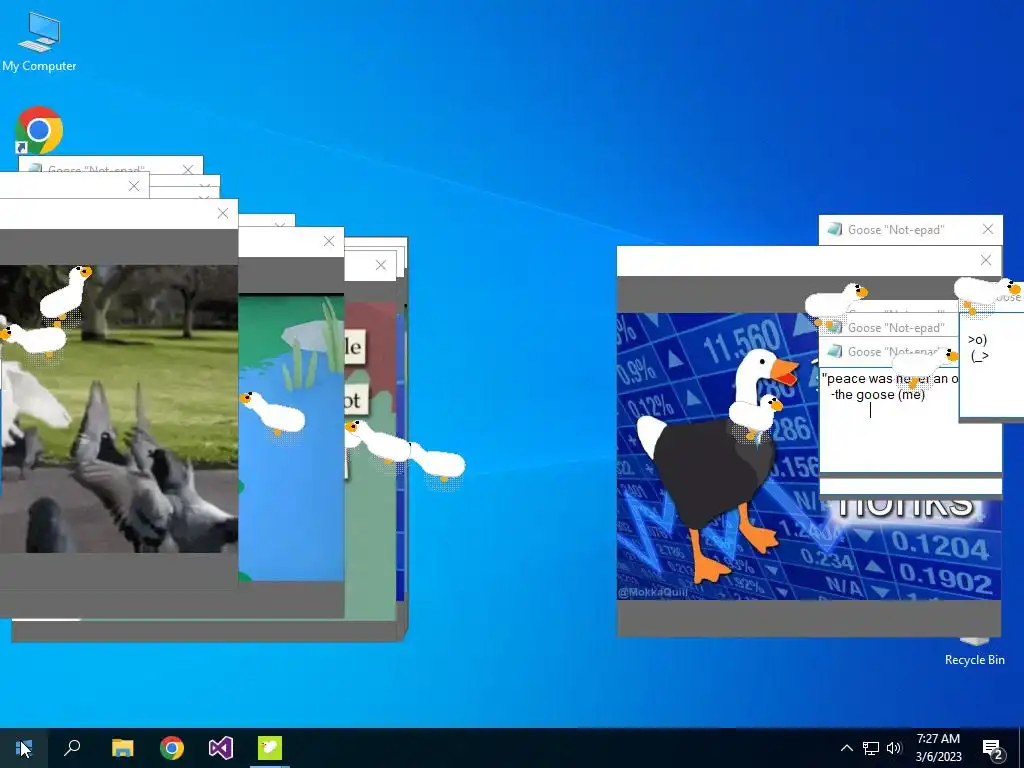Open taskbar search magnifier

pos(72,748)
